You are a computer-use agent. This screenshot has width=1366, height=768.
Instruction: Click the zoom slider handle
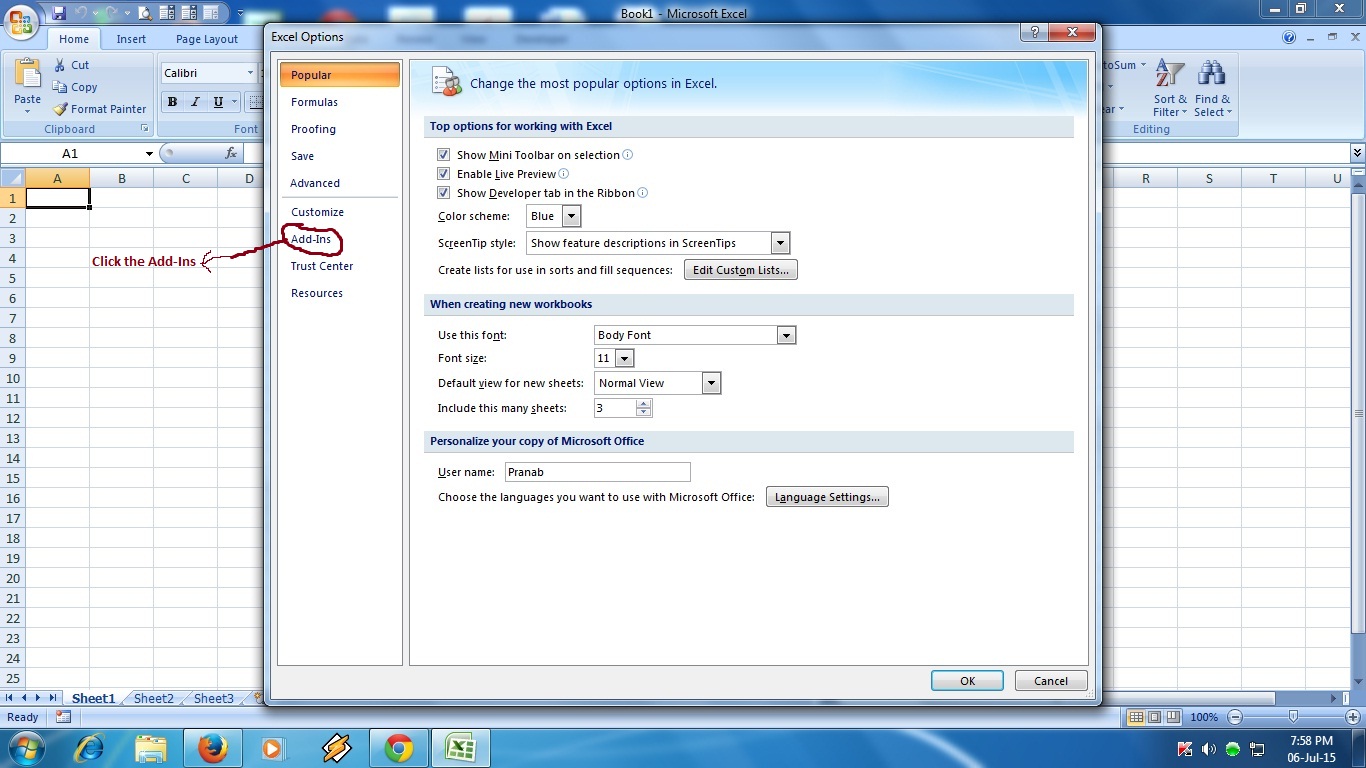(1293, 717)
